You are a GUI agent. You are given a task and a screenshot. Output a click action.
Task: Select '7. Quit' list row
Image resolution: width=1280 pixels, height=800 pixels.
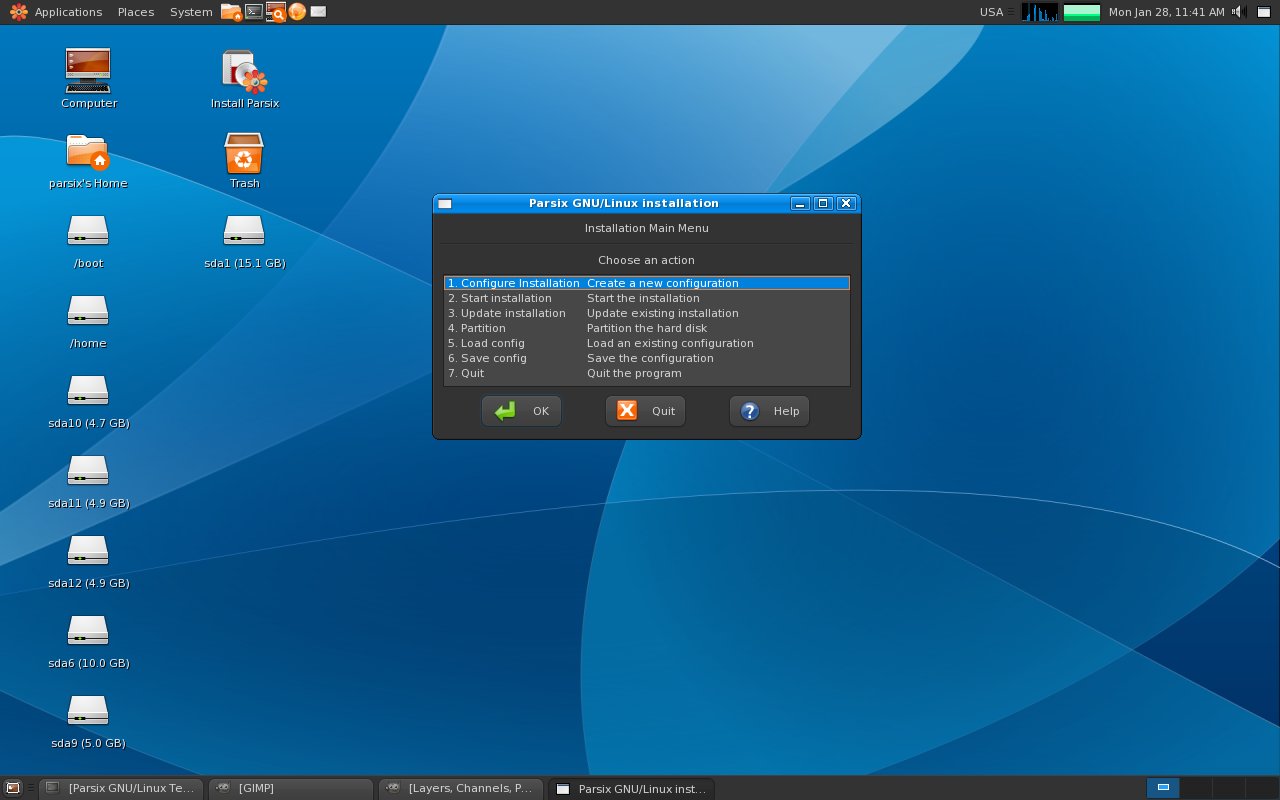[647, 373]
